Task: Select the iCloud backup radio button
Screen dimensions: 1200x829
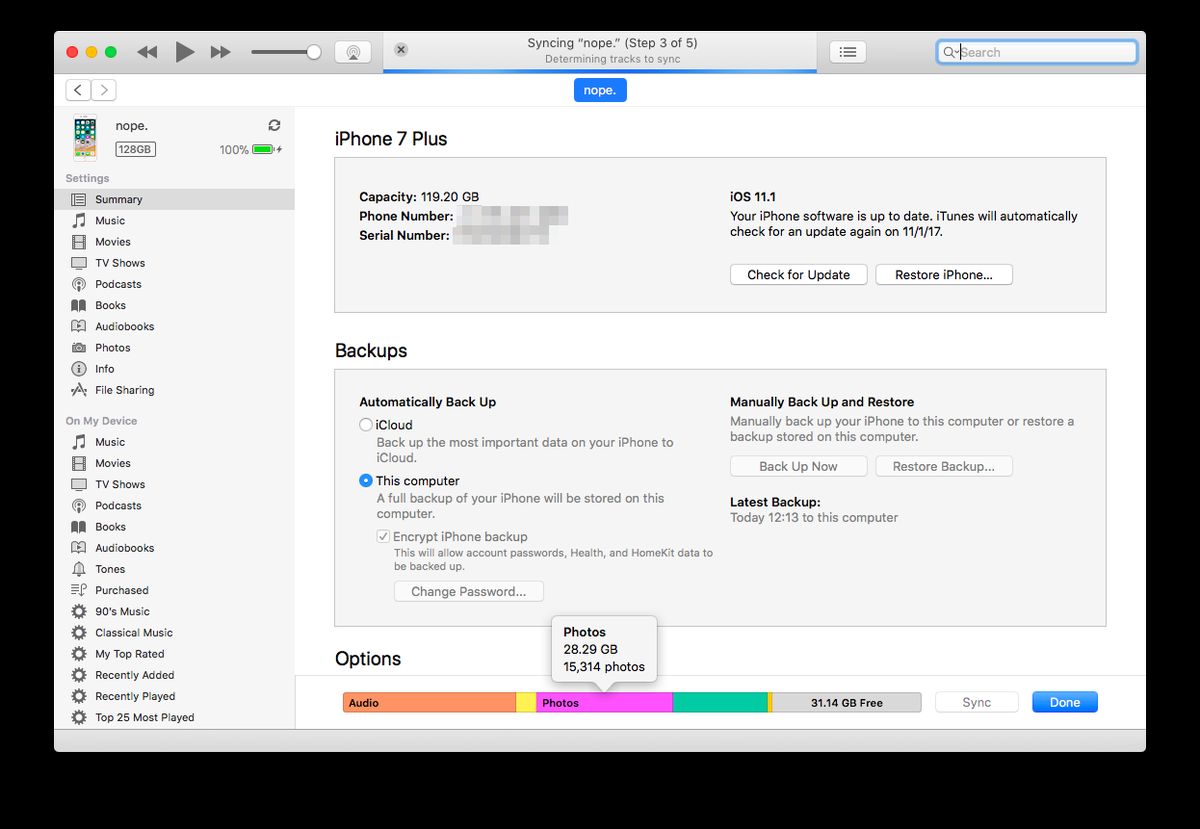Action: tap(366, 425)
